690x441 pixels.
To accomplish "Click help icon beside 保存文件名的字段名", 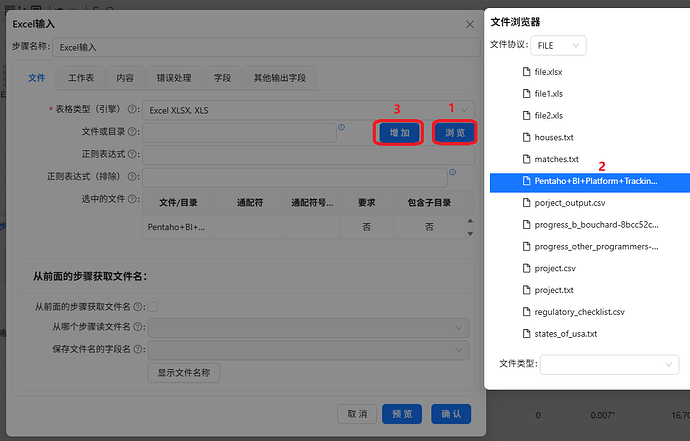I will [137, 349].
